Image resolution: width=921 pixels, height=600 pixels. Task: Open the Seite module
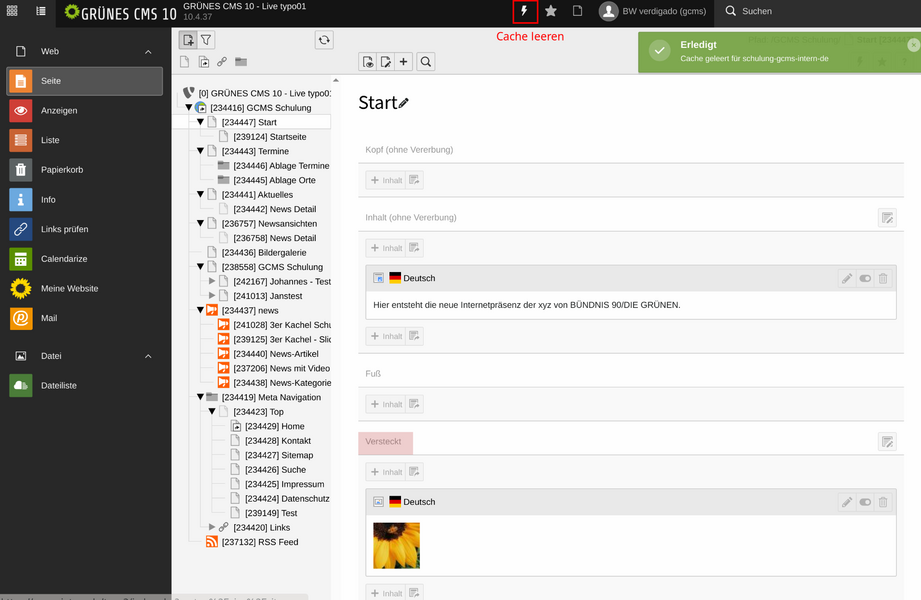(85, 81)
